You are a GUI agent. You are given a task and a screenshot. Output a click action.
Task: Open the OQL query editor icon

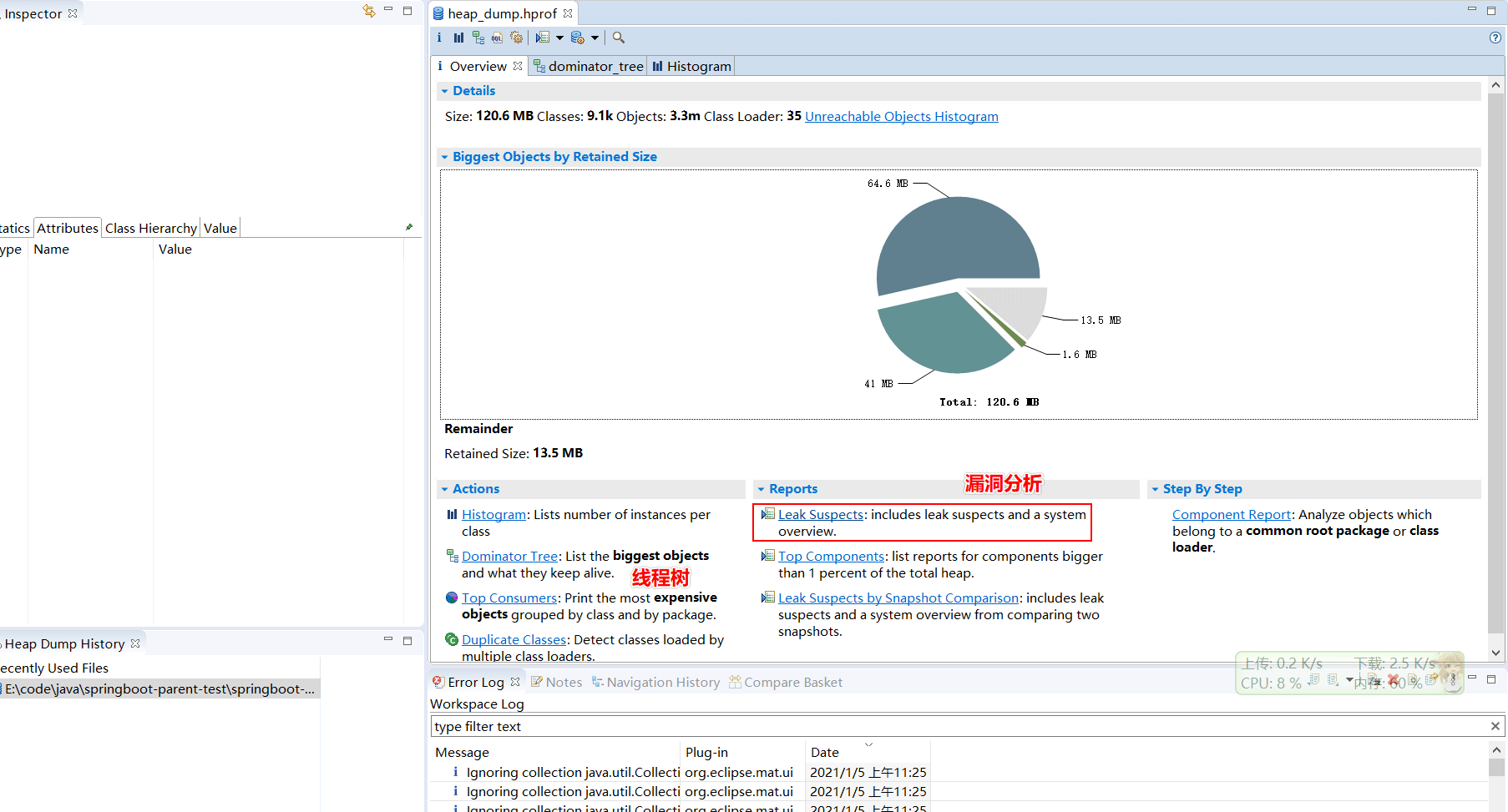point(497,38)
